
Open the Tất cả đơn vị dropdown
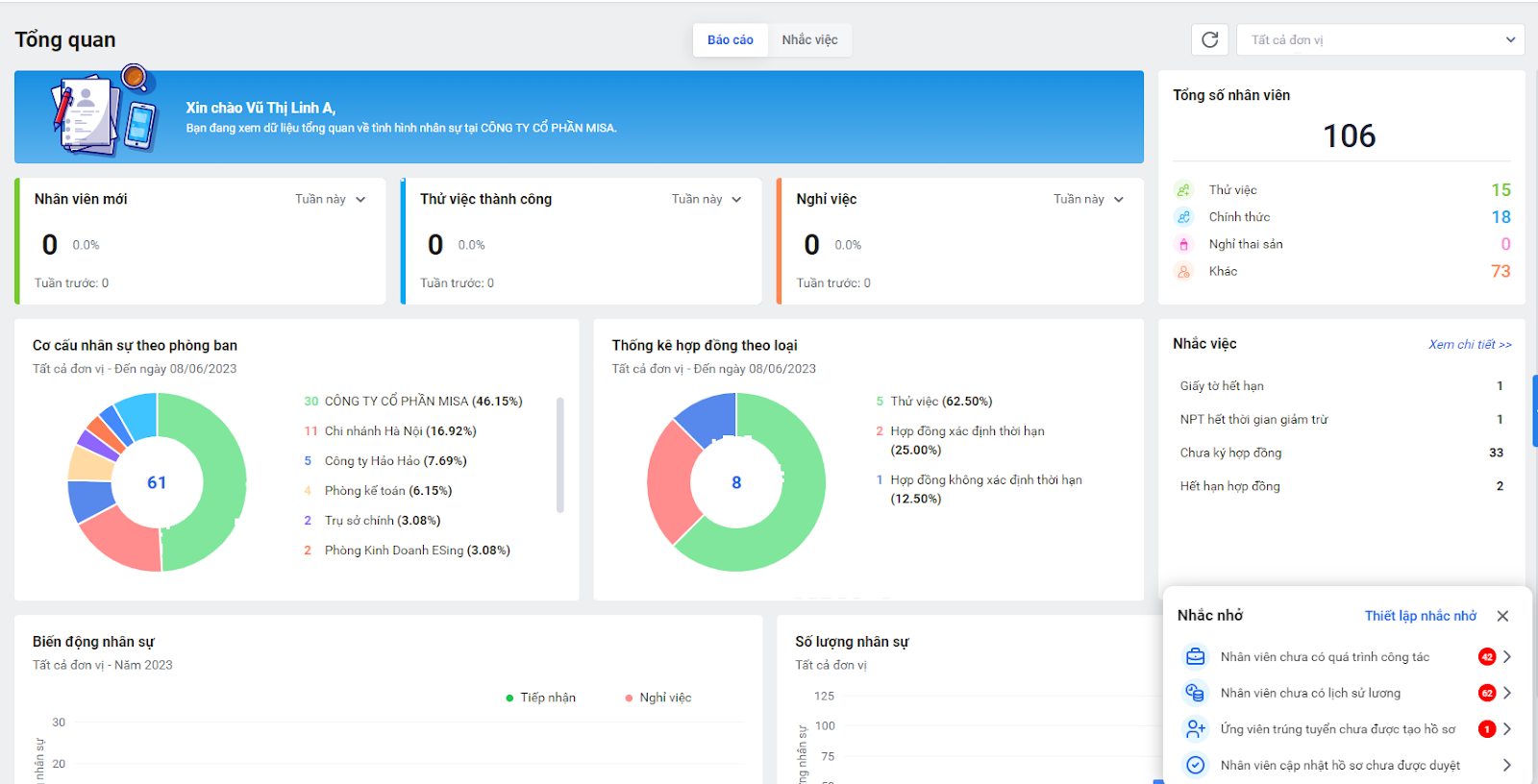click(1380, 39)
